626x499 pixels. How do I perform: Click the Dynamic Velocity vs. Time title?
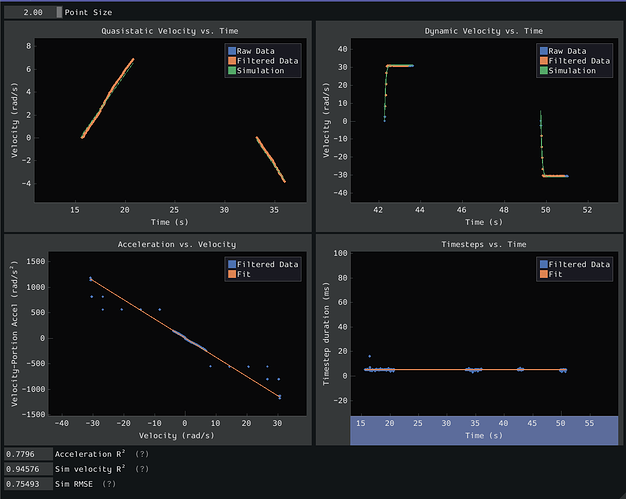483,31
